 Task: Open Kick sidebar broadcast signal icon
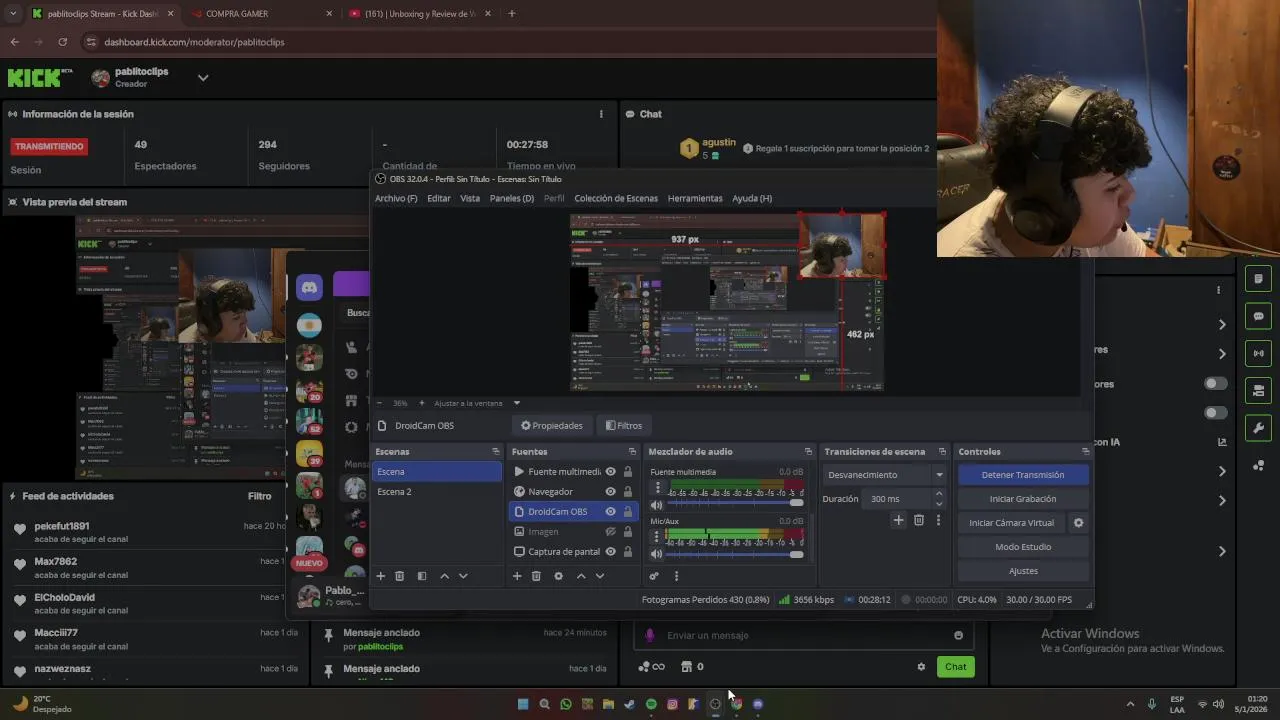click(x=1258, y=353)
